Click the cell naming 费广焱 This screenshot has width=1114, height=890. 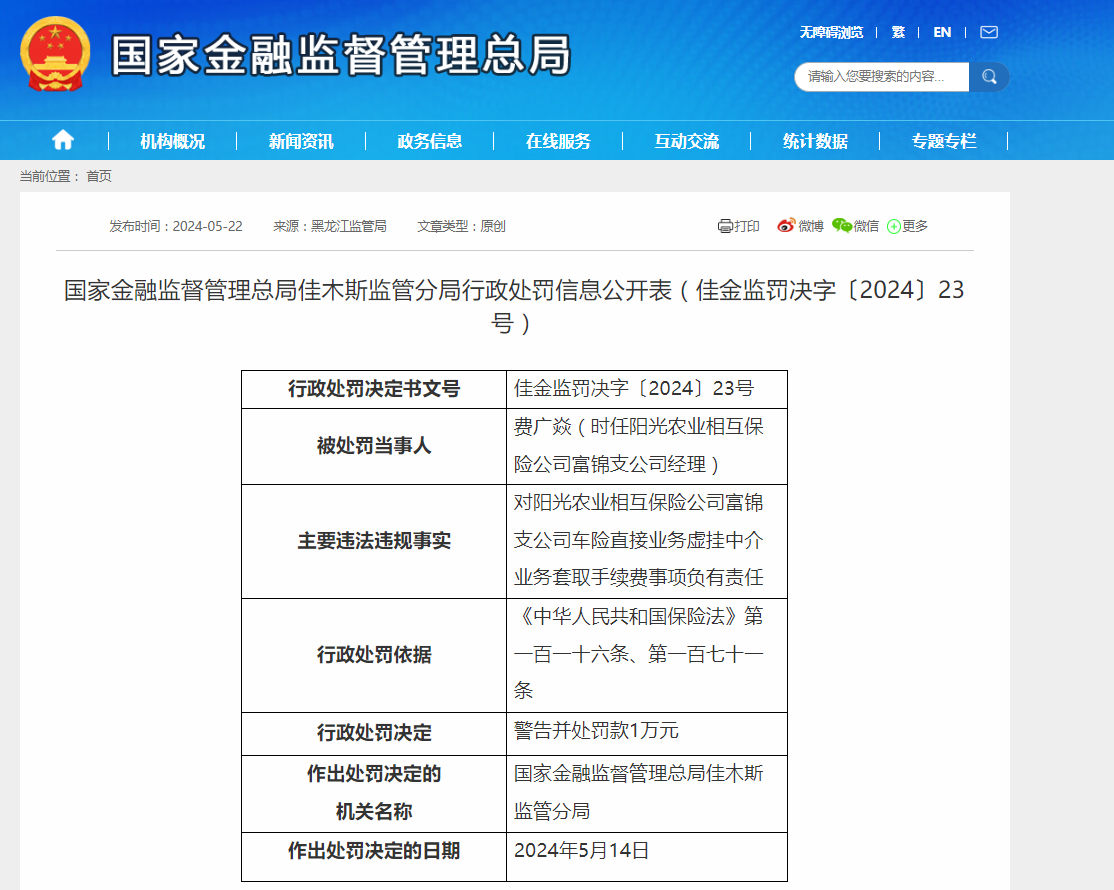[647, 446]
